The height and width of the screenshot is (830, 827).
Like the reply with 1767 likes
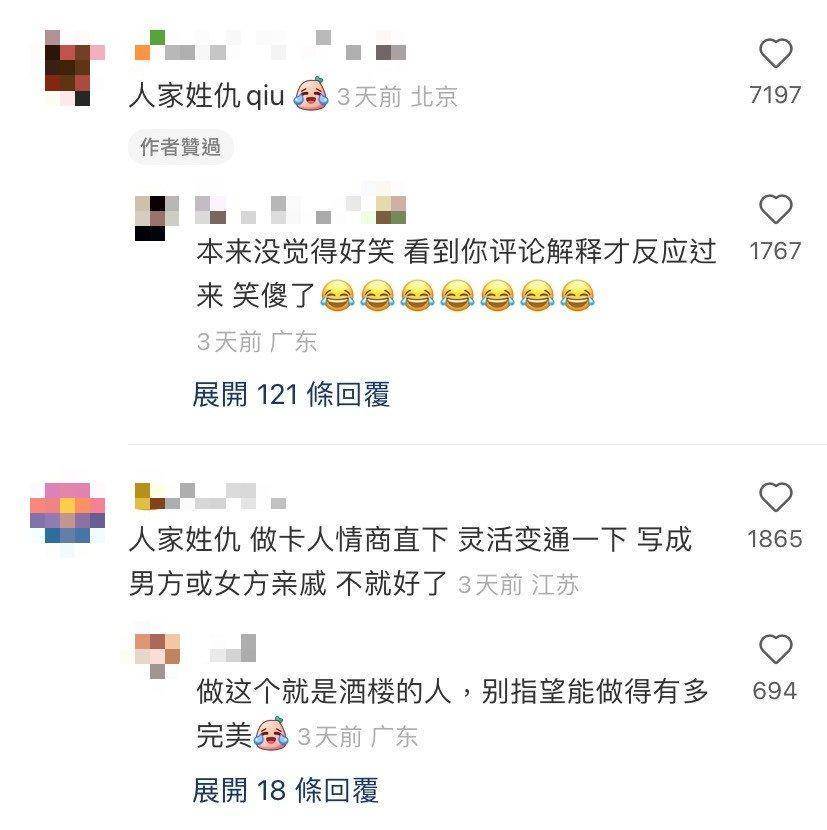coord(775,209)
